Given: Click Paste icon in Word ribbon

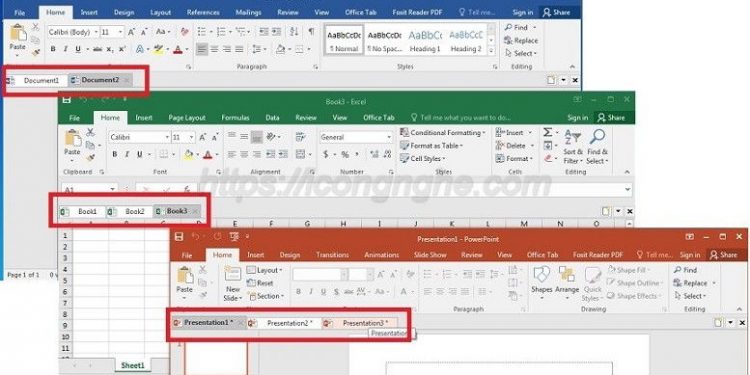Looking at the screenshot, I should (x=18, y=33).
